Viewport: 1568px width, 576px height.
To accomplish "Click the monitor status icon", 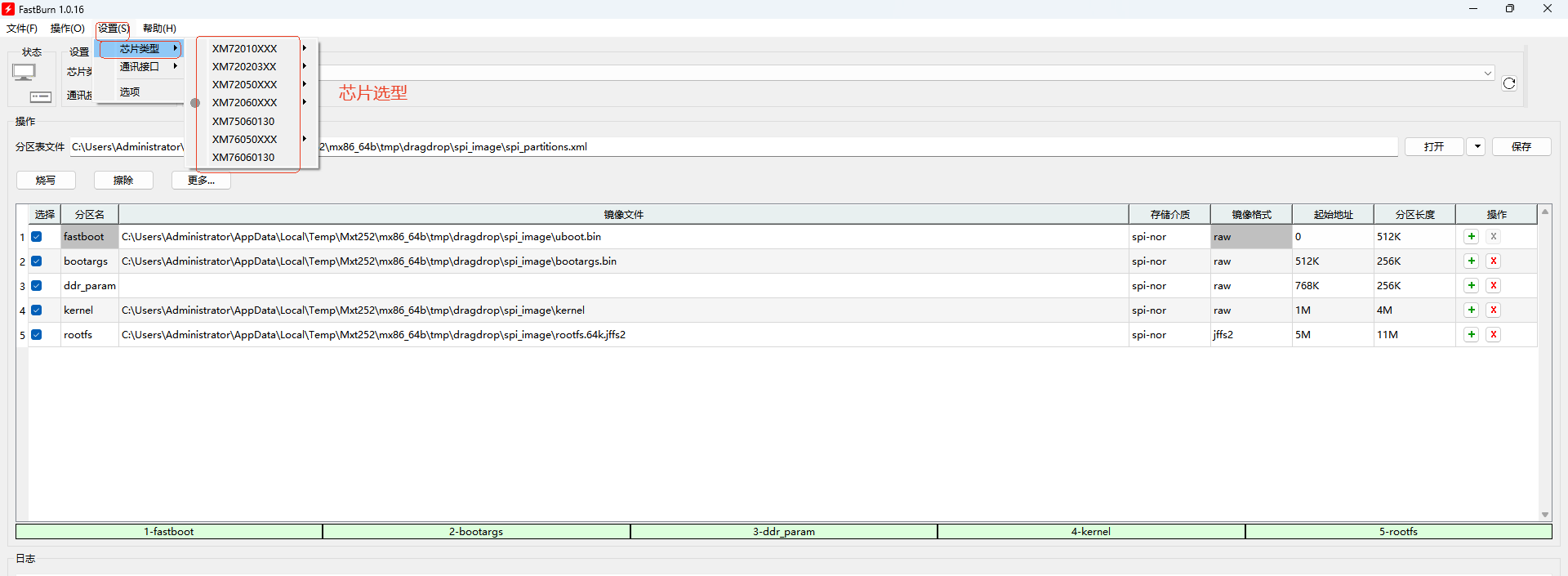I will (x=24, y=73).
